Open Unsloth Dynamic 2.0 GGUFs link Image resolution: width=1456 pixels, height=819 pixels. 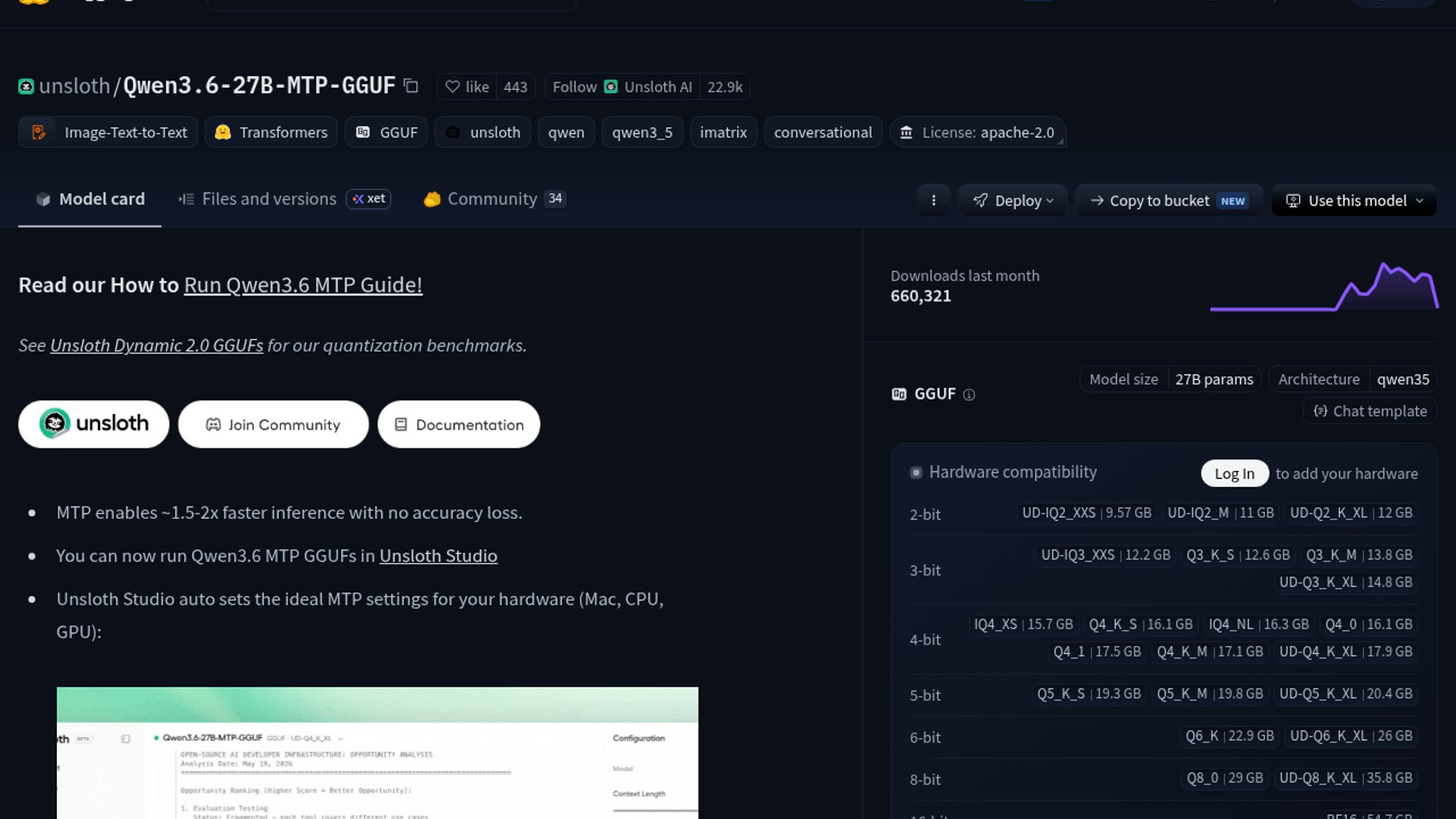156,346
